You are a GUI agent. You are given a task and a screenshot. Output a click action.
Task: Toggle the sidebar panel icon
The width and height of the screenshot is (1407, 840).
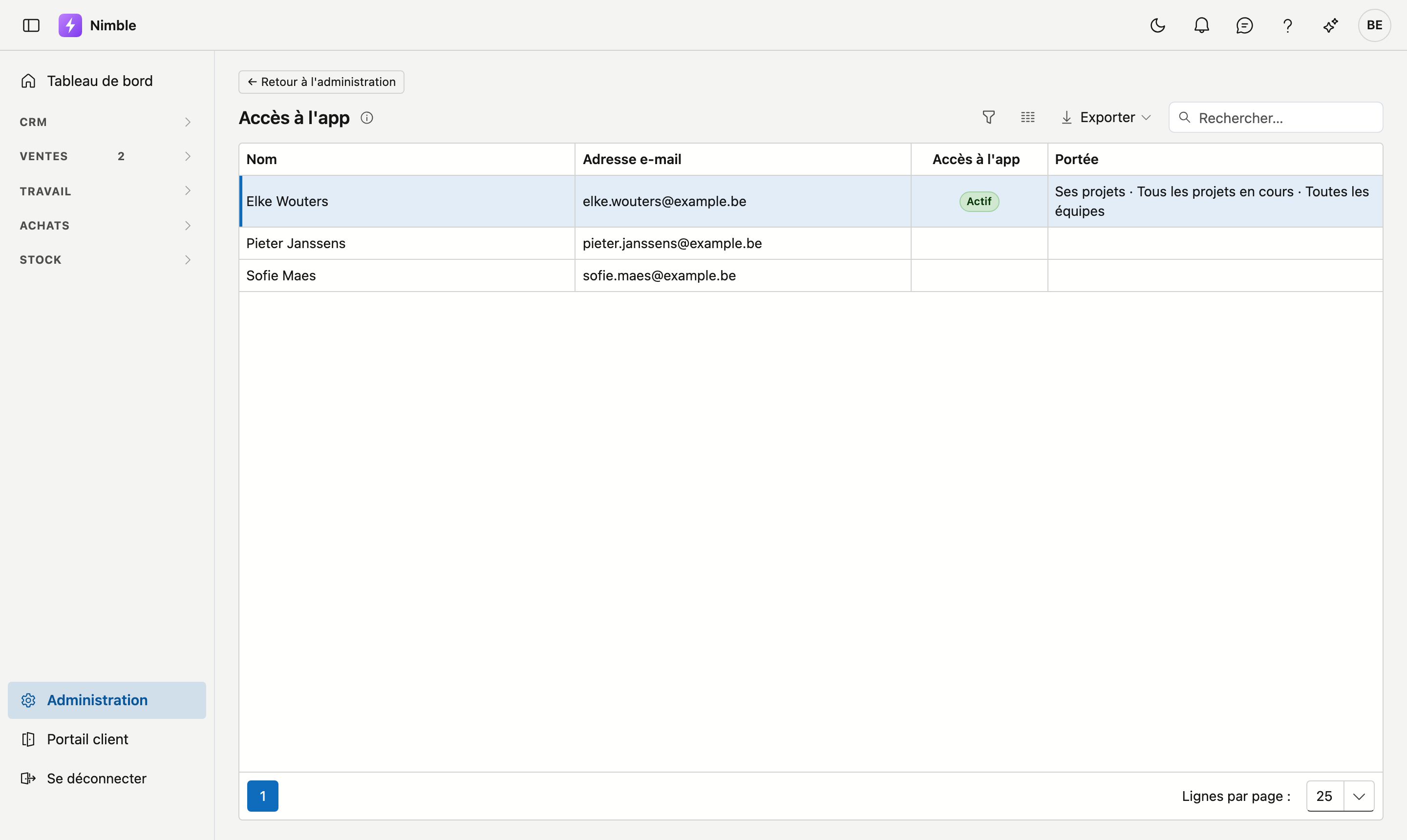click(31, 25)
